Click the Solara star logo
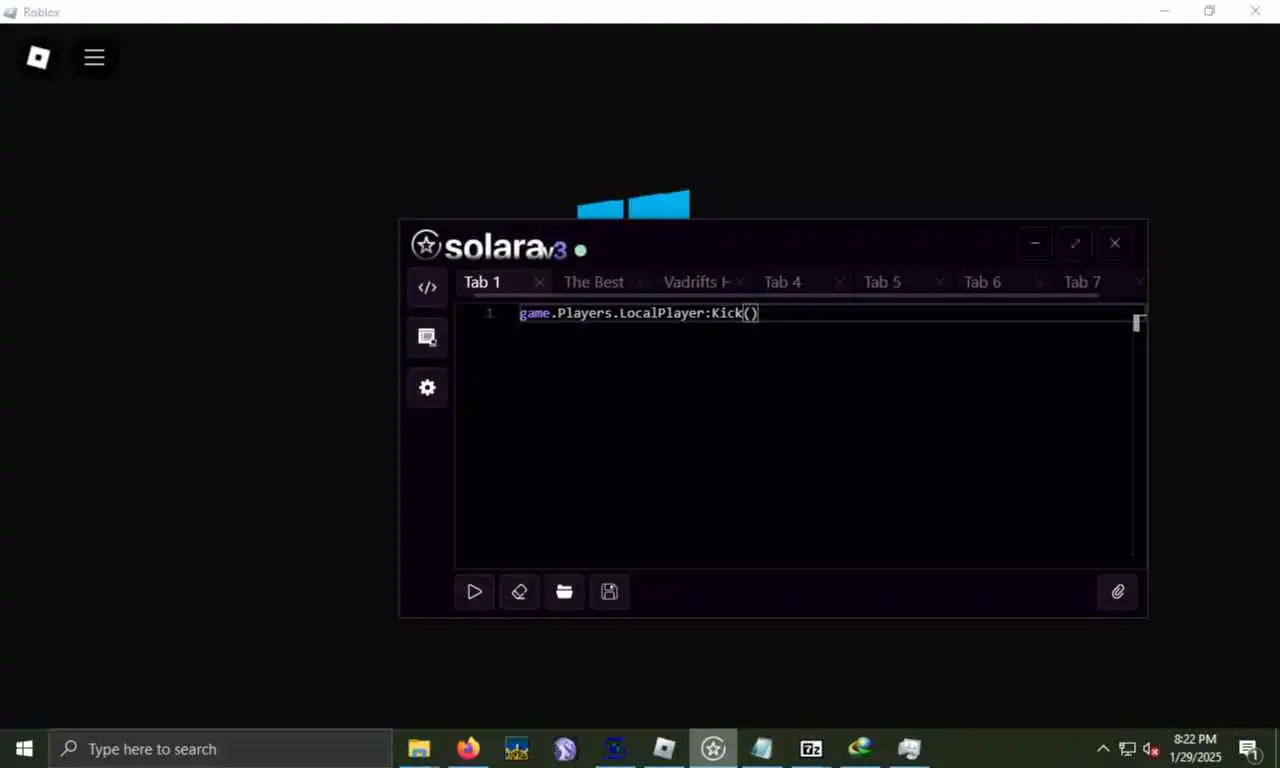Viewport: 1280px width, 768px height. (x=426, y=245)
